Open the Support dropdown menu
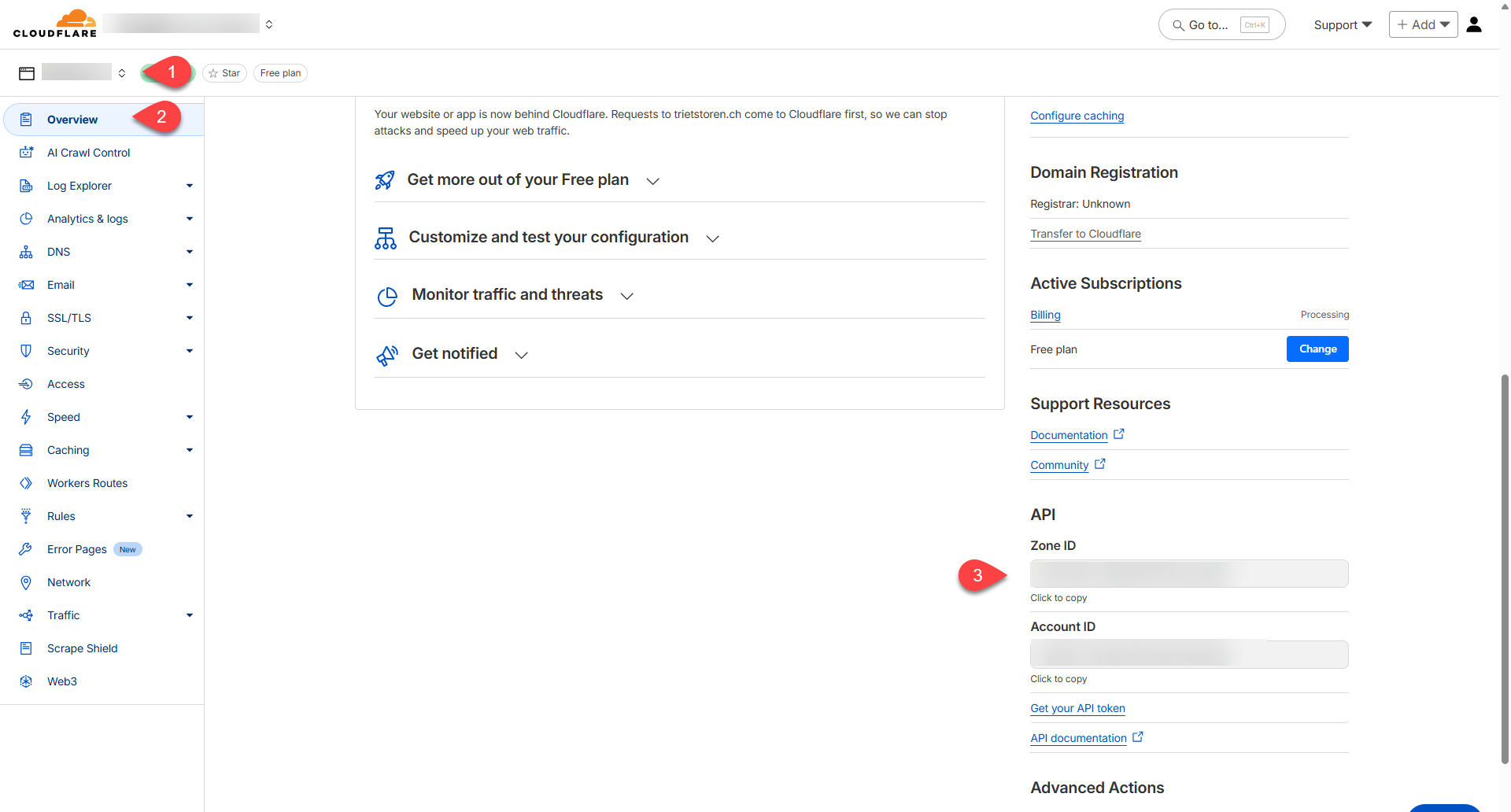Image resolution: width=1511 pixels, height=812 pixels. point(1343,25)
